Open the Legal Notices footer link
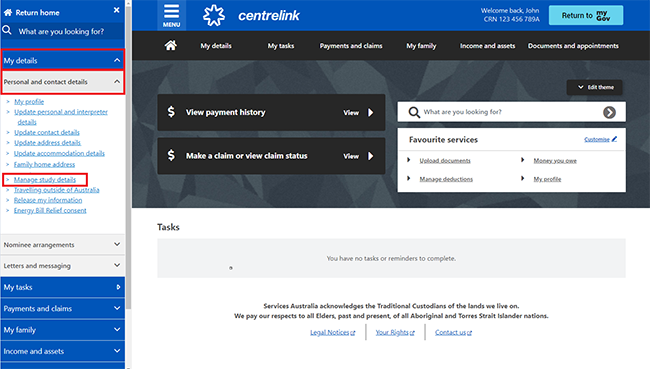Image resolution: width=650 pixels, height=369 pixels. click(x=330, y=333)
